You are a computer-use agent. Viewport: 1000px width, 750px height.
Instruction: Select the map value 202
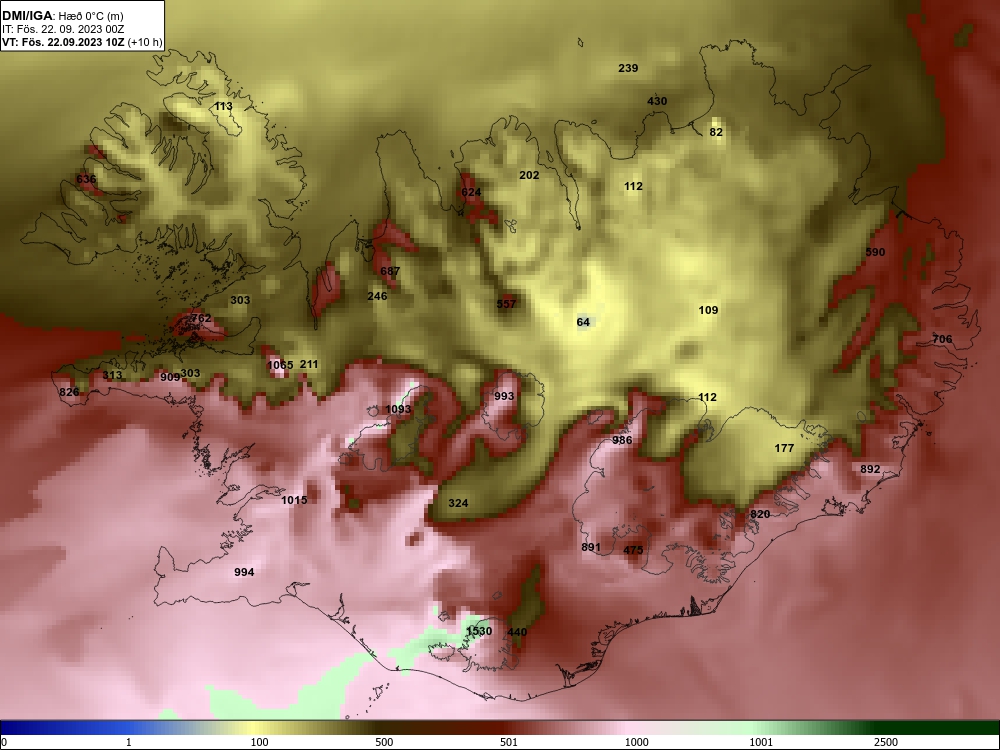tap(529, 175)
